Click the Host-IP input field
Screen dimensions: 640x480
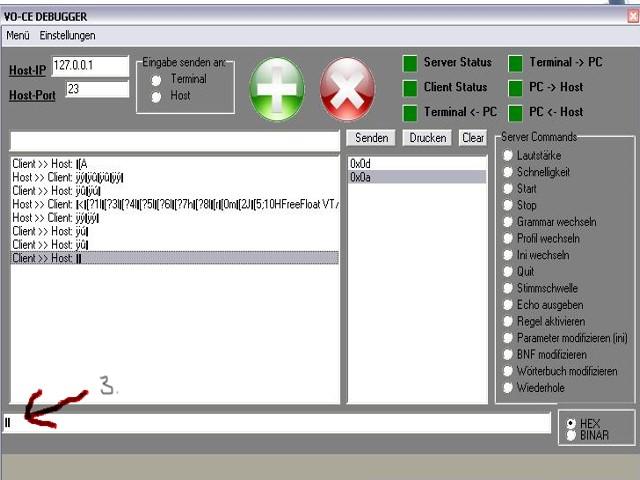90,66
